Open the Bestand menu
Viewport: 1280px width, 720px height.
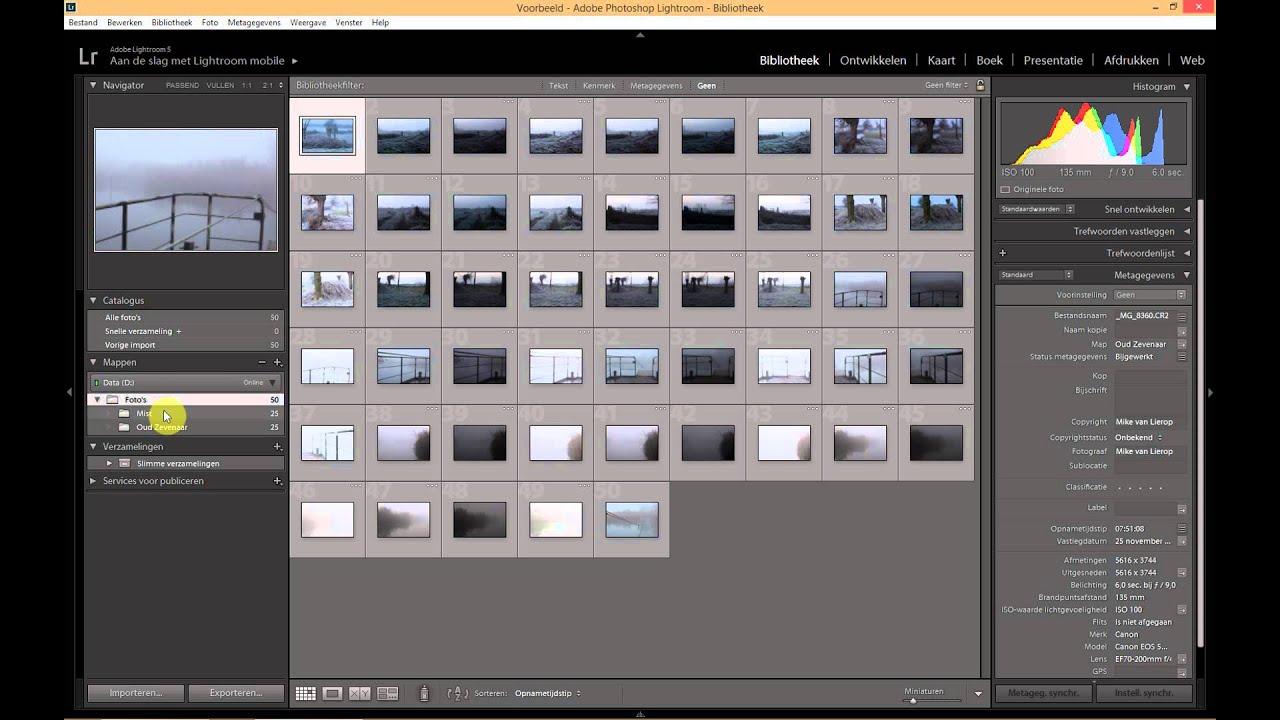tap(83, 22)
